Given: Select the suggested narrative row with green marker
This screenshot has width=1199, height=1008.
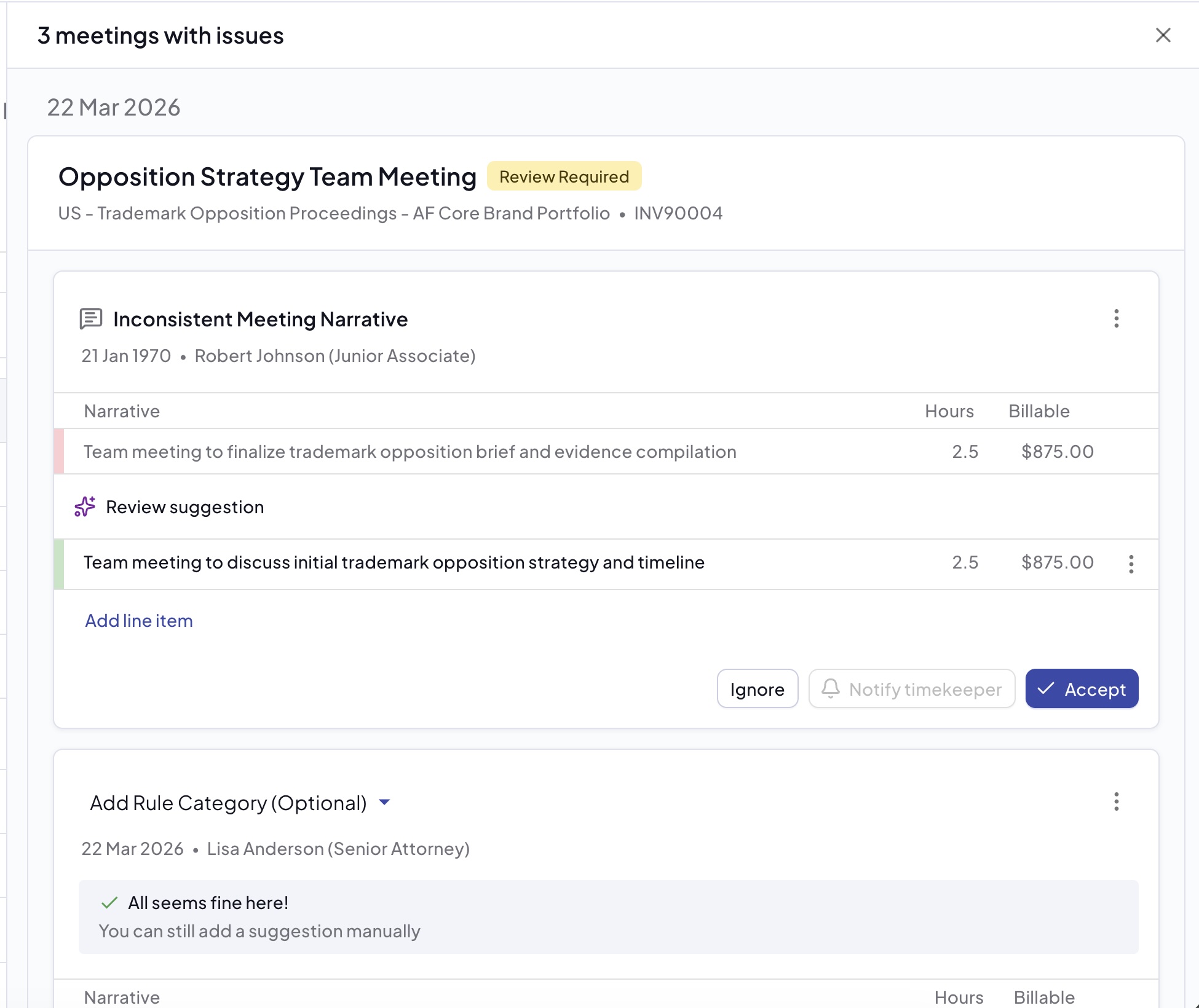Looking at the screenshot, I should click(x=394, y=562).
